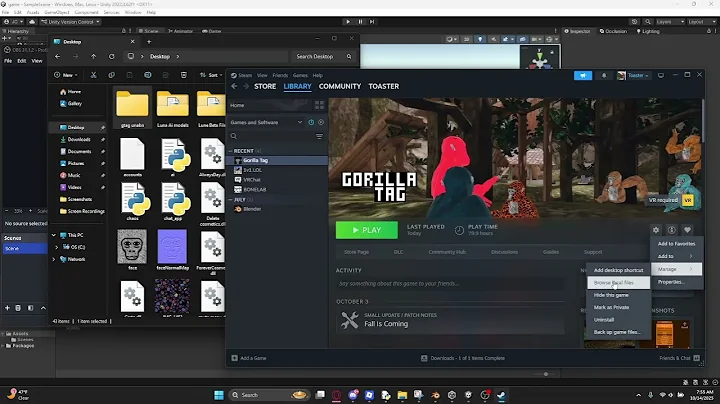Select Uninstall in the Steam context menu
720x404 pixels.
[618, 320]
